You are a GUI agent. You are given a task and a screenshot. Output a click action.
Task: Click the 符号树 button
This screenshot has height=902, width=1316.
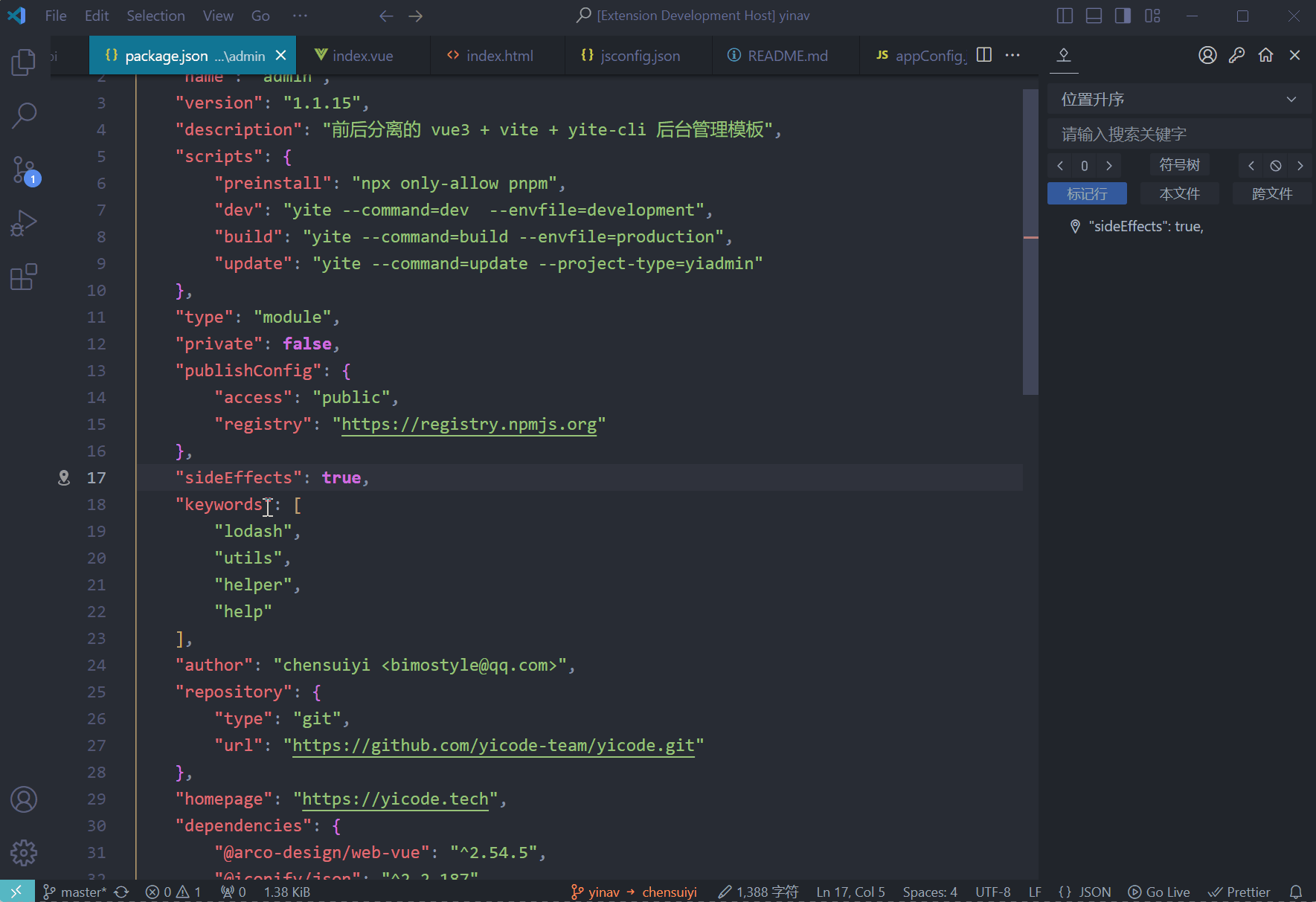(1179, 165)
